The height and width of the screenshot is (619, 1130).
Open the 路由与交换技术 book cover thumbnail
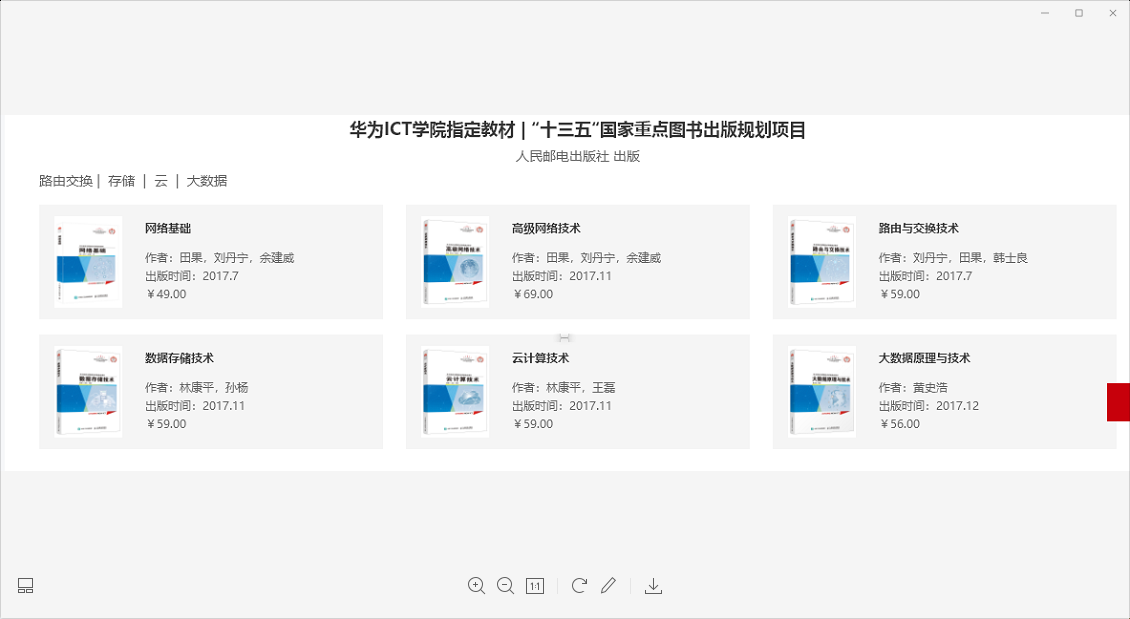pyautogui.click(x=822, y=262)
